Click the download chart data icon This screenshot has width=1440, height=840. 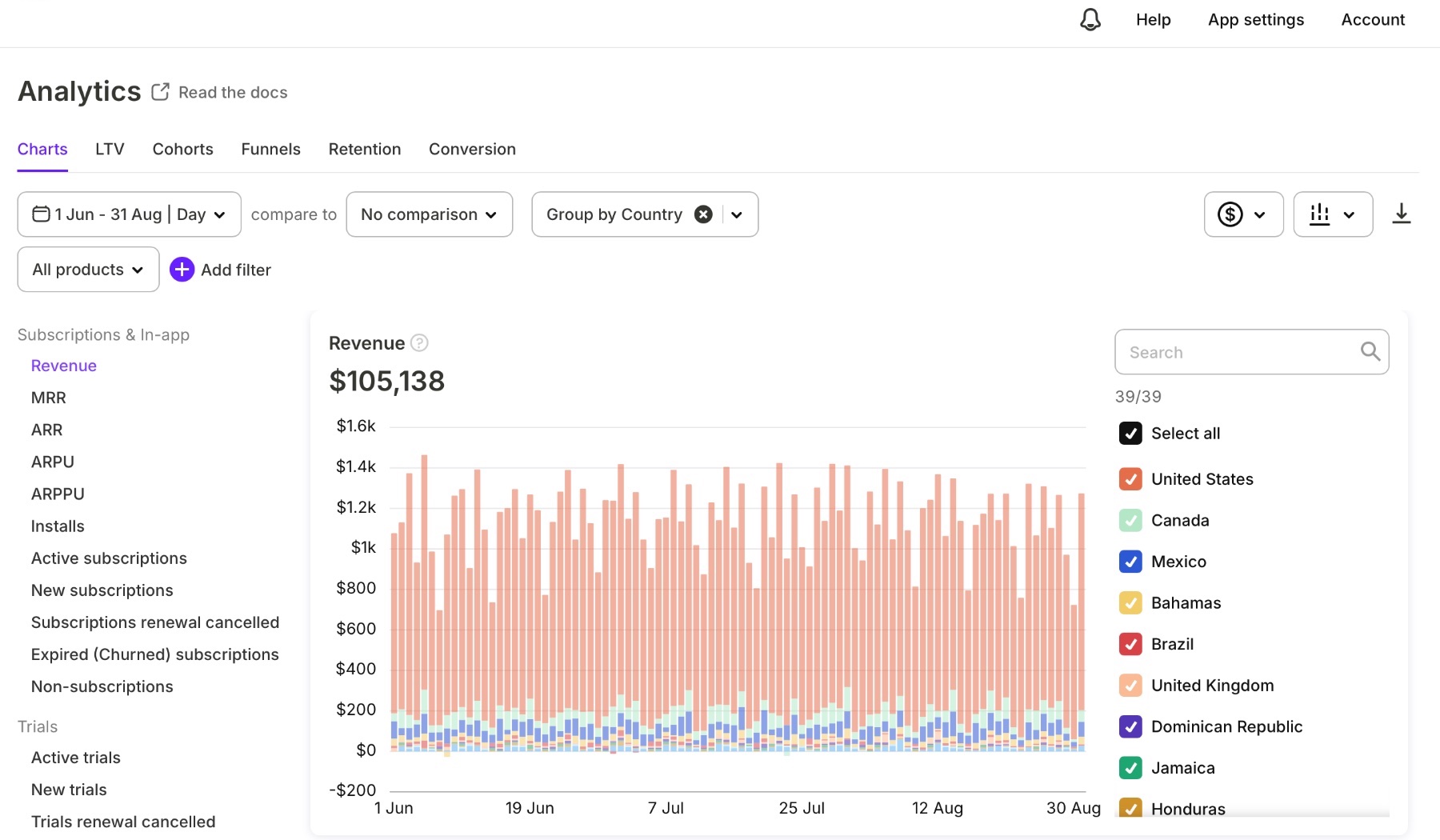point(1401,214)
